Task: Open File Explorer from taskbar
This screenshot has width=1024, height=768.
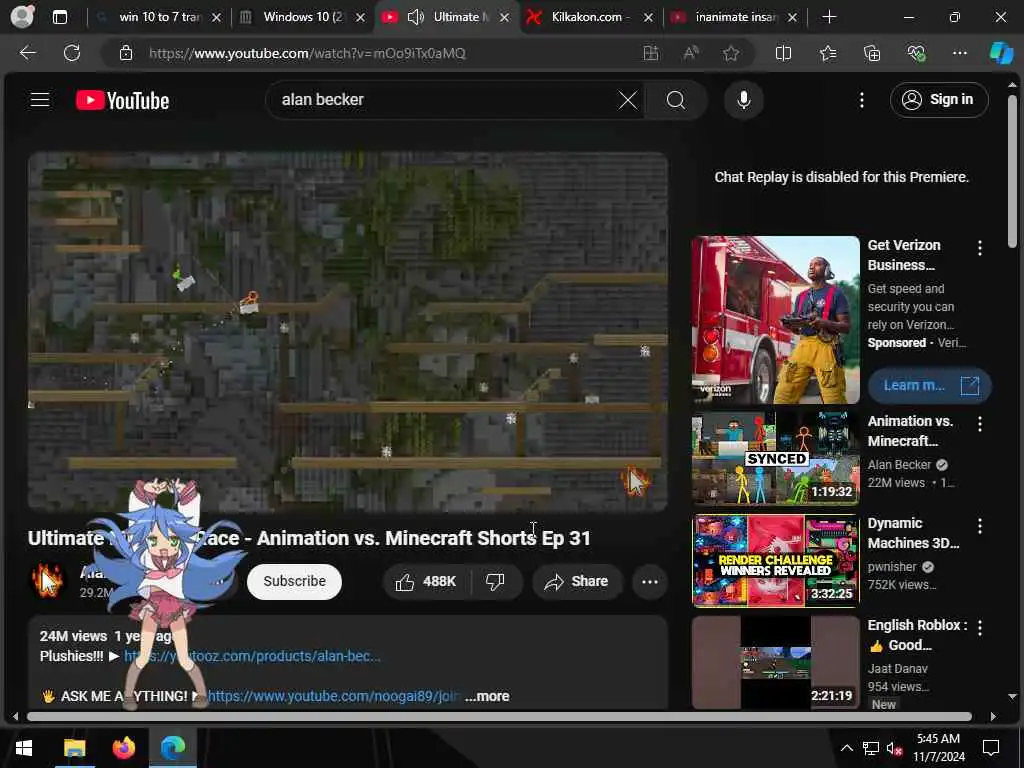Action: (74, 747)
